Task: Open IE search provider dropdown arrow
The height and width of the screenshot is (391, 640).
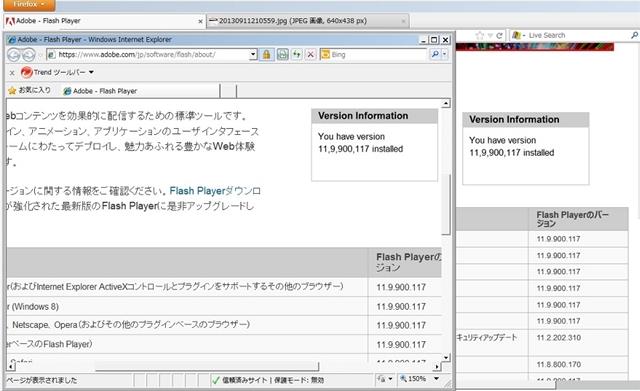Action: 445,54
